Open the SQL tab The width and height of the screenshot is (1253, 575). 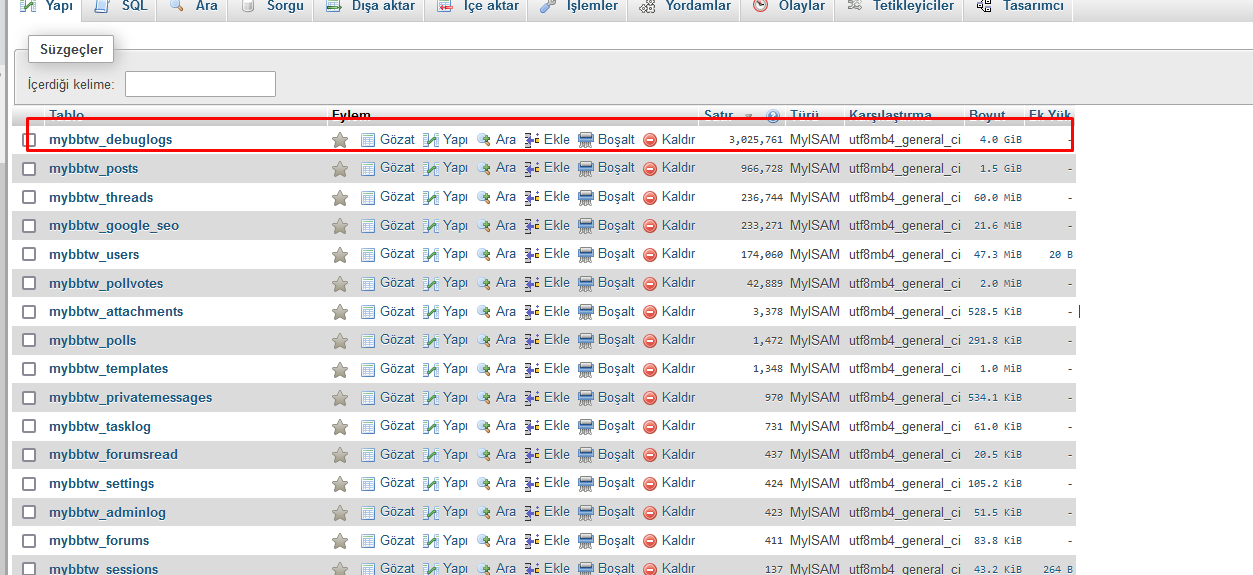120,7
